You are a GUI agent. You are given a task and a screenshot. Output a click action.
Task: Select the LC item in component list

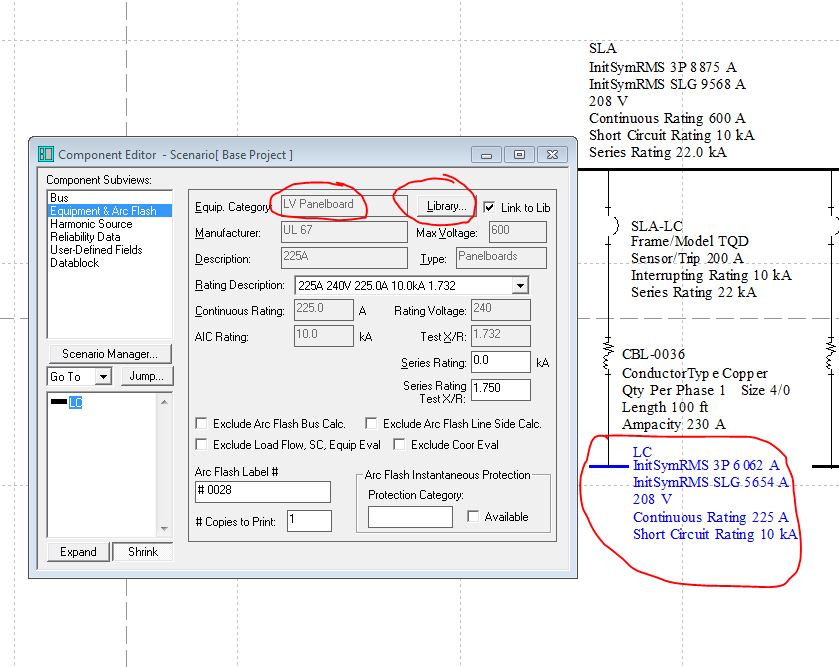tap(75, 402)
